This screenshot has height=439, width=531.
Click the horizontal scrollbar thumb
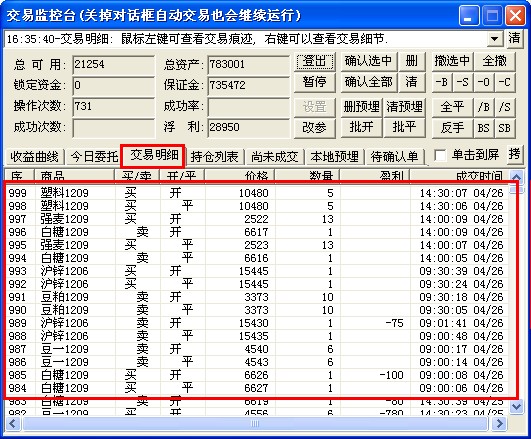click(x=255, y=423)
